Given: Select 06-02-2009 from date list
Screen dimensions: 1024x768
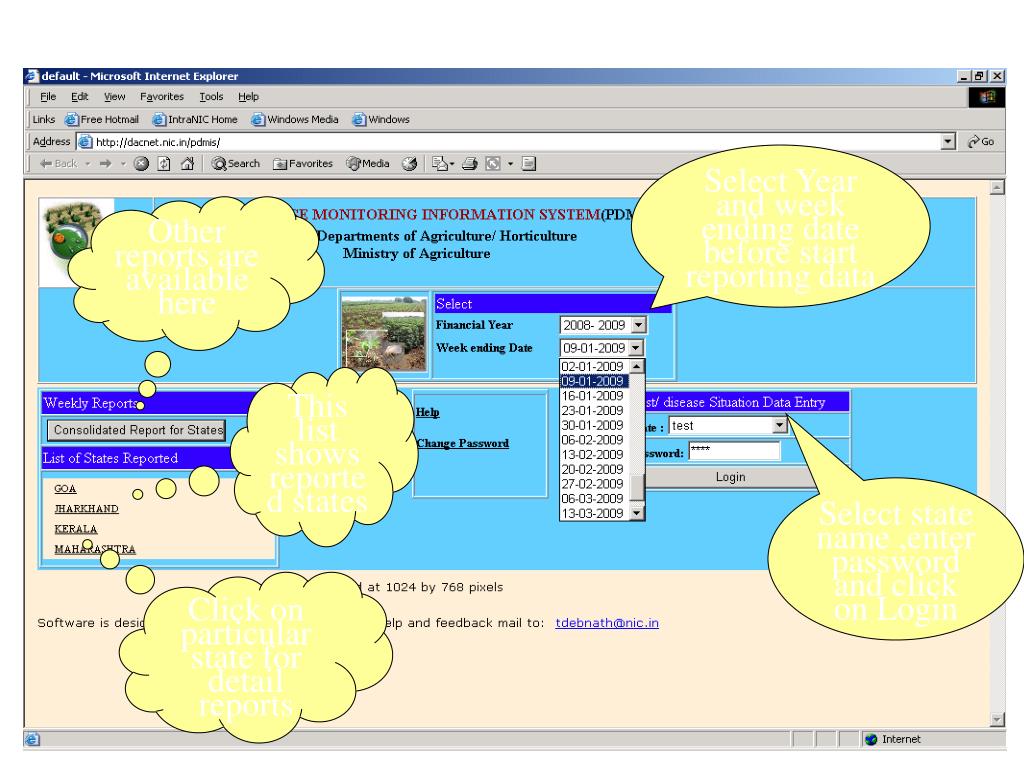Looking at the screenshot, I should tap(593, 440).
